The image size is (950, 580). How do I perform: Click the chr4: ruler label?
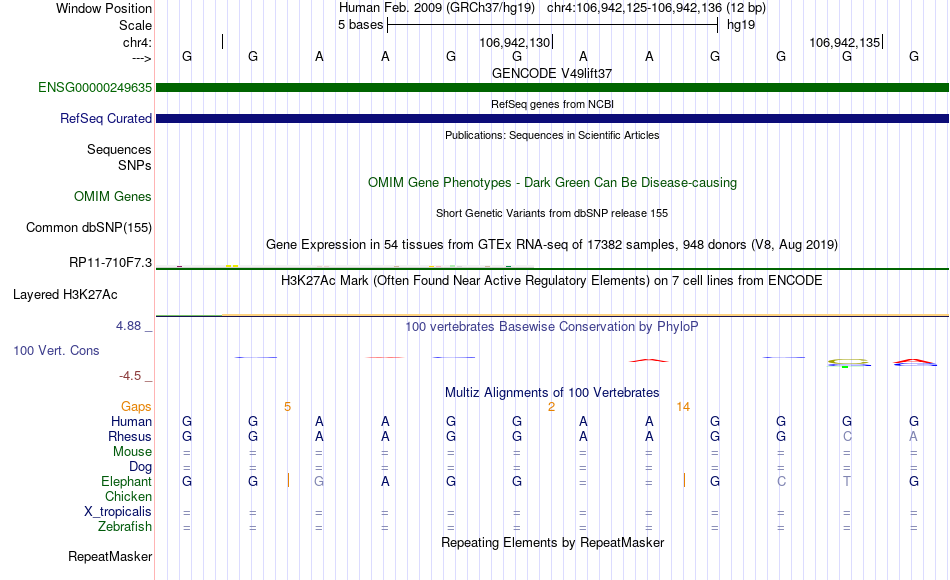pyautogui.click(x=137, y=42)
